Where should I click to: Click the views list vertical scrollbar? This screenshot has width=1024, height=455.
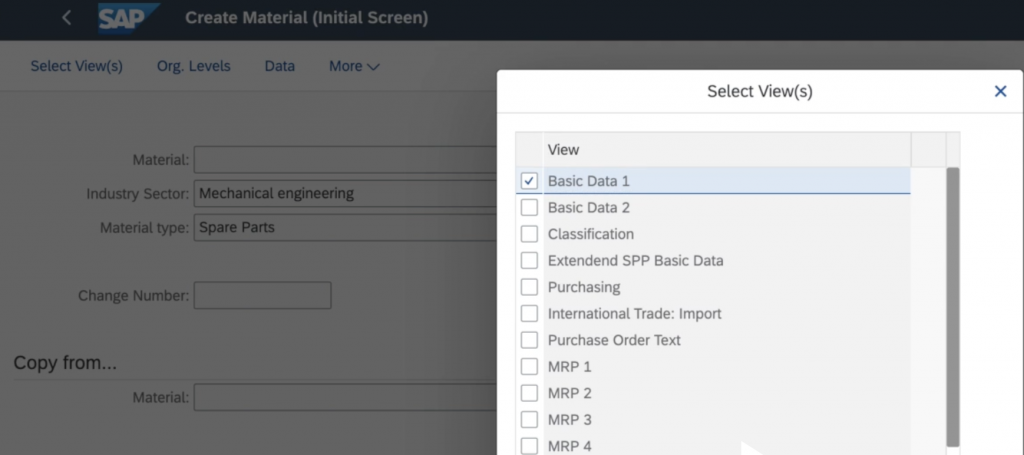pos(952,300)
